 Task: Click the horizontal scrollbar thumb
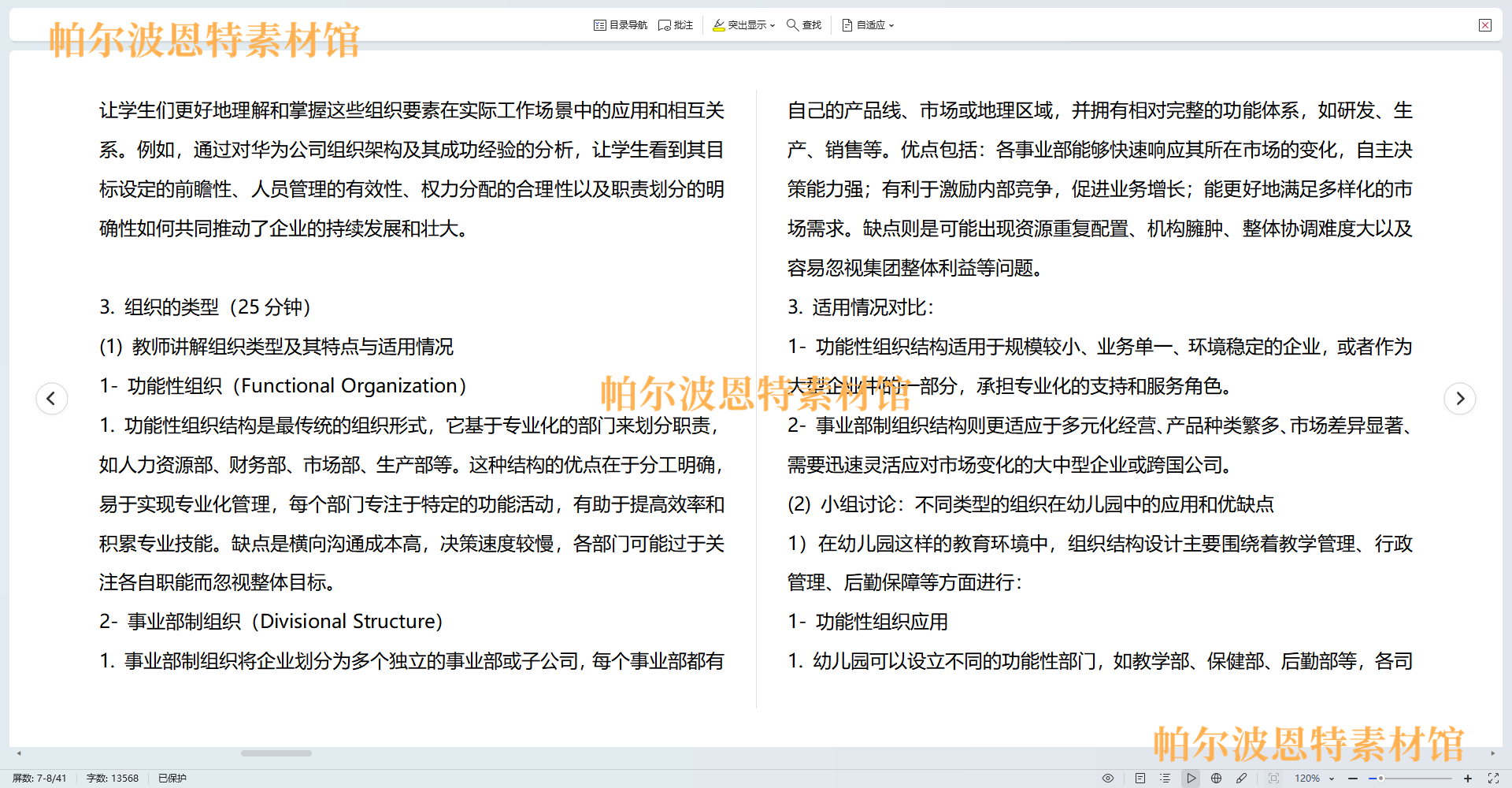(276, 753)
